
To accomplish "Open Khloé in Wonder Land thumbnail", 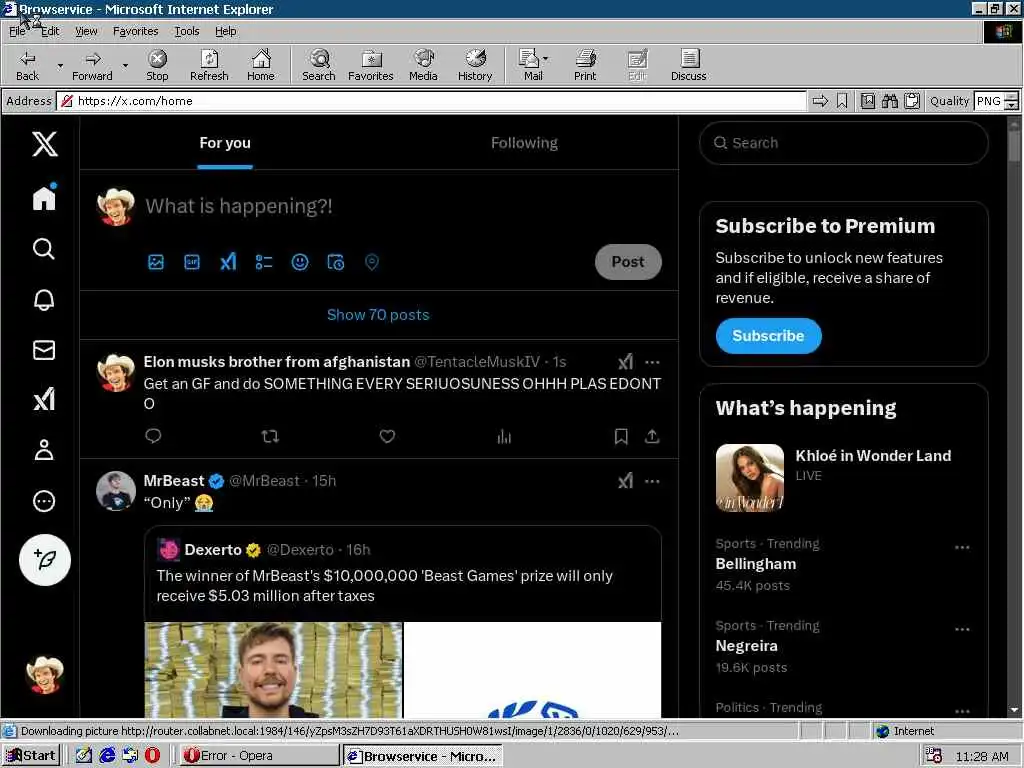I will [x=750, y=477].
